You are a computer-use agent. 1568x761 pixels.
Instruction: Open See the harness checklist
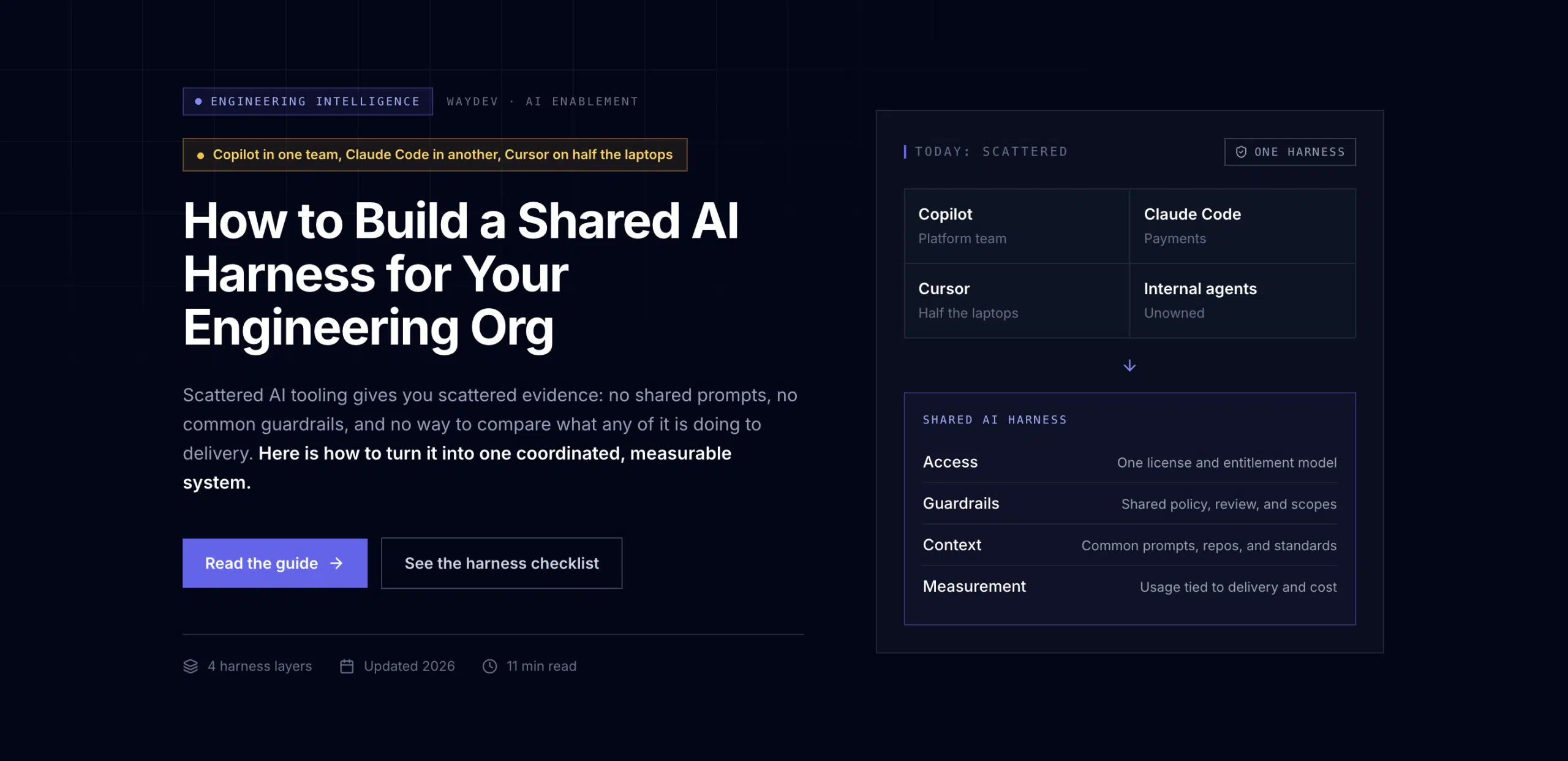(502, 563)
